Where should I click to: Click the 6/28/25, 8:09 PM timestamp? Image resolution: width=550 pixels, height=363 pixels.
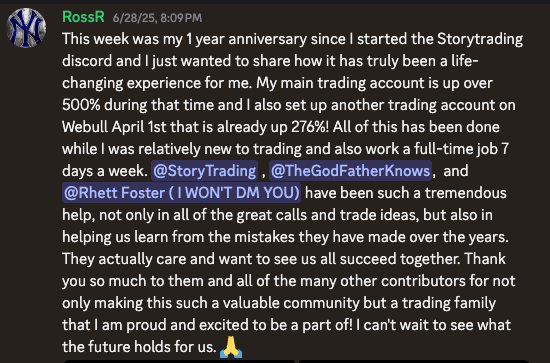[157, 18]
